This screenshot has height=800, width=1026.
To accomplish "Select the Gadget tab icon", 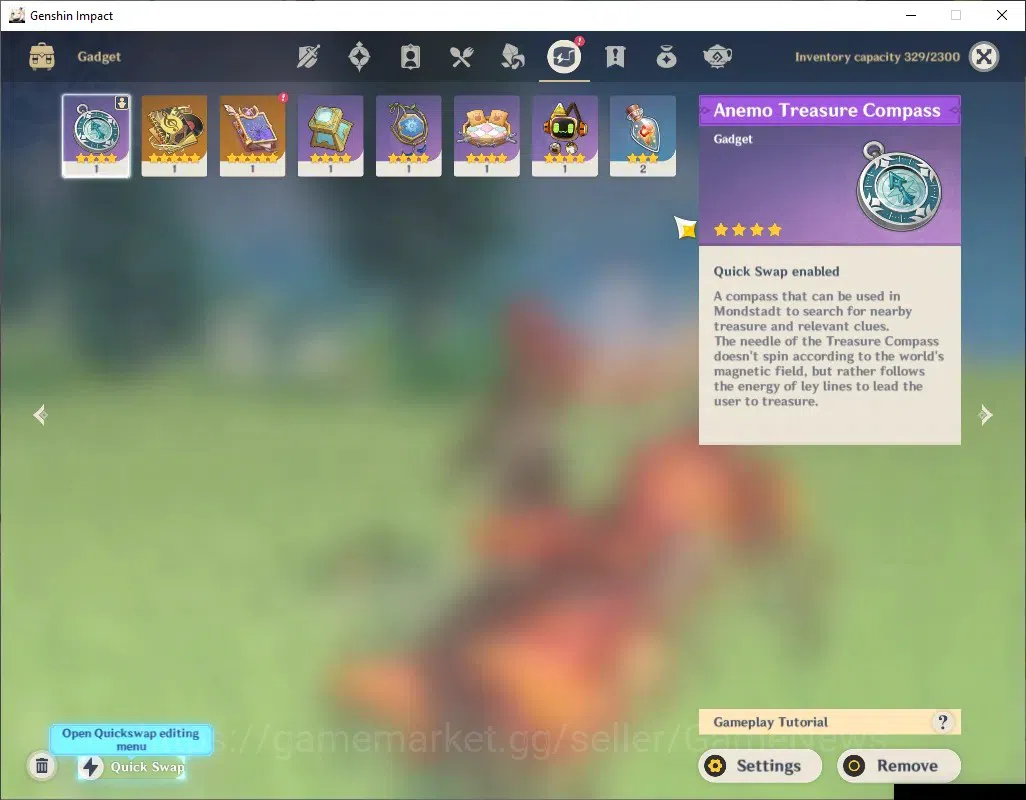I will pyautogui.click(x=564, y=57).
